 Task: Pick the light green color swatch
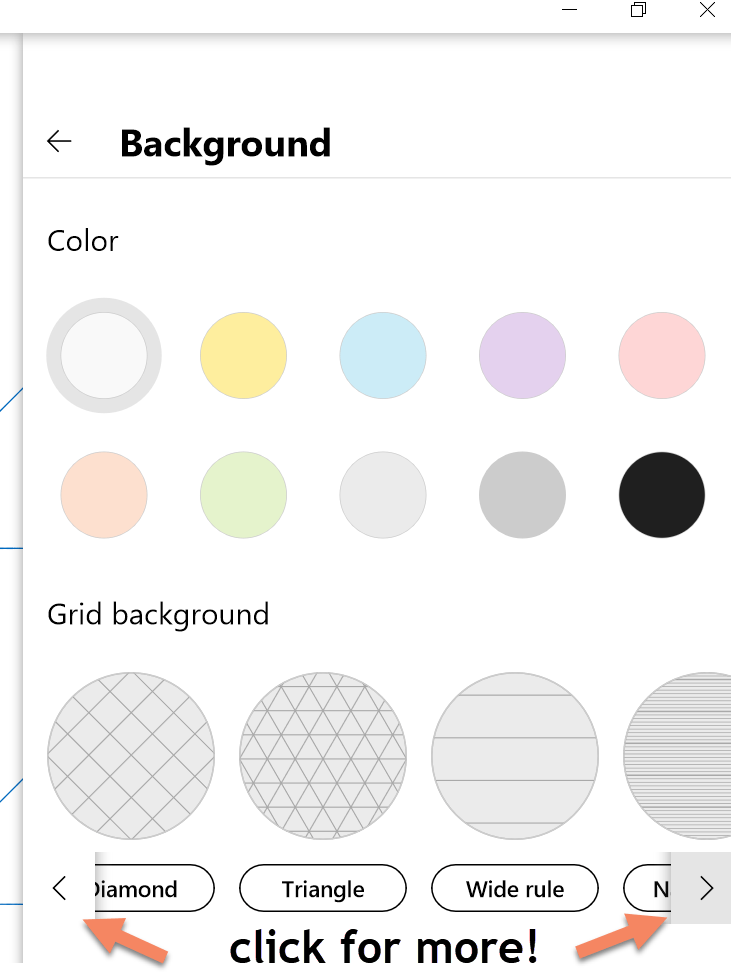243,495
